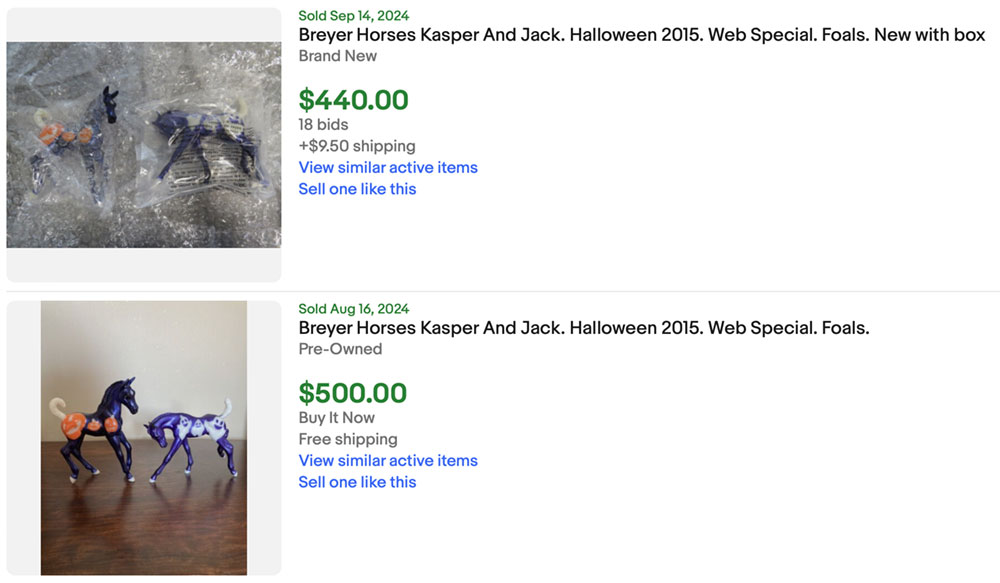
Task: View similar active items for the $500.00 listing
Action: tap(388, 460)
